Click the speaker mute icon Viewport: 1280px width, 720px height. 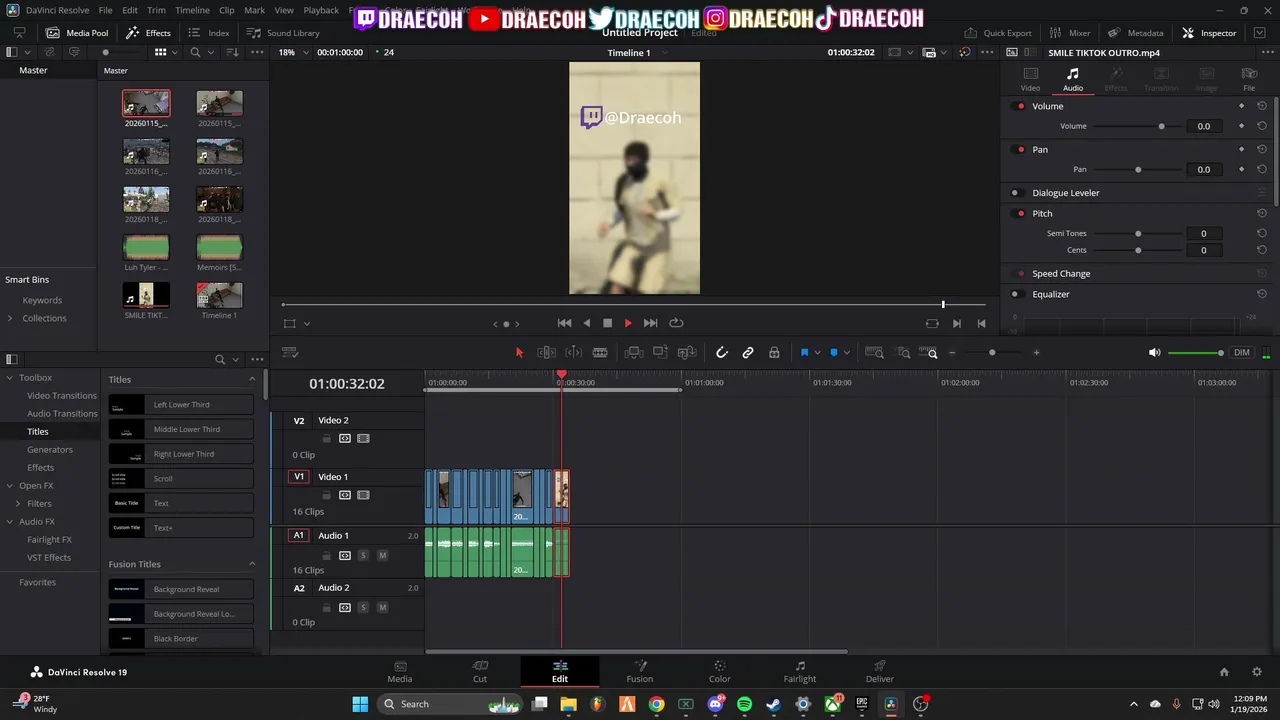tap(1155, 352)
